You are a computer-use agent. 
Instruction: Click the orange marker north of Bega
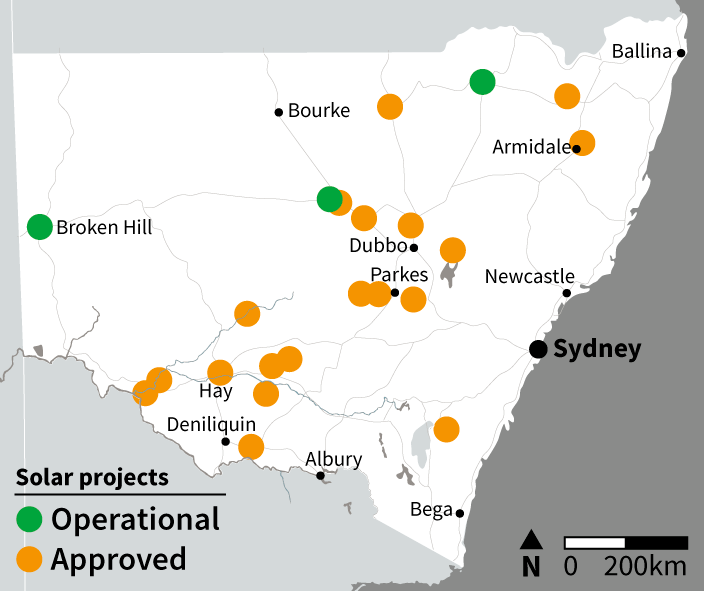pos(446,429)
